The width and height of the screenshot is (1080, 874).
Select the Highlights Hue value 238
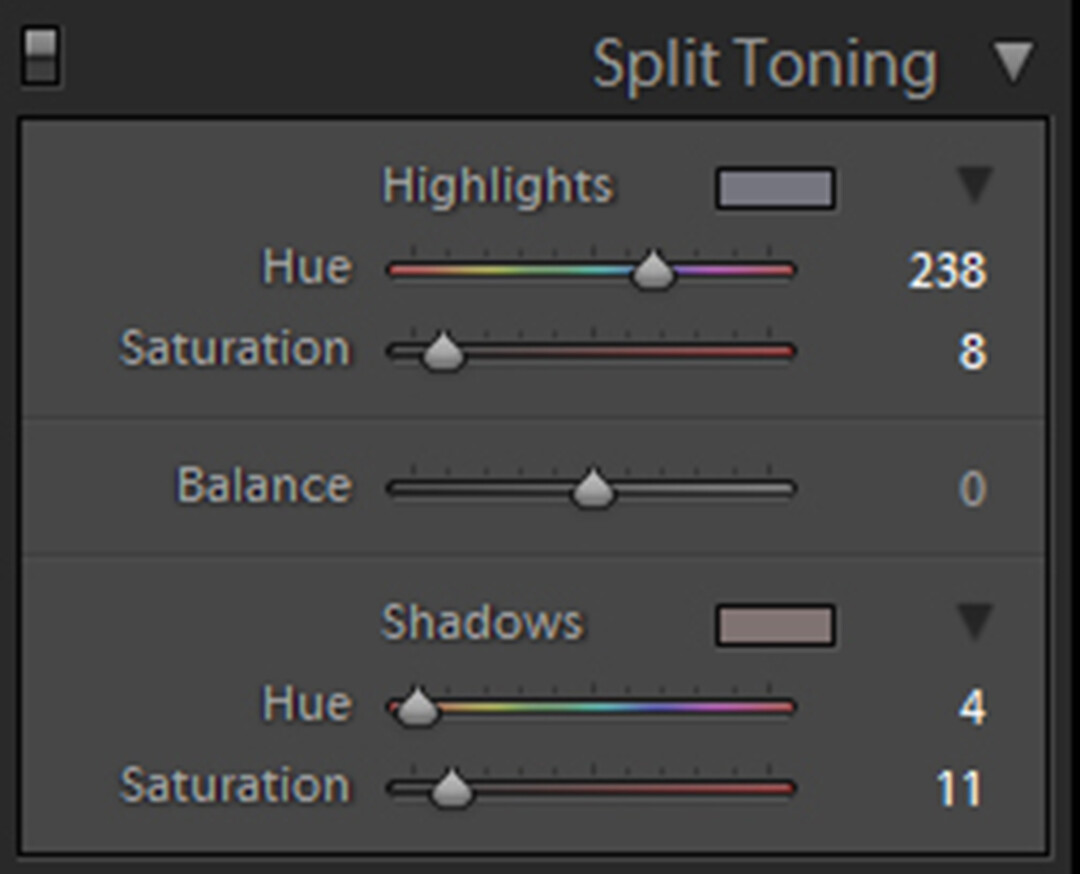(x=947, y=271)
